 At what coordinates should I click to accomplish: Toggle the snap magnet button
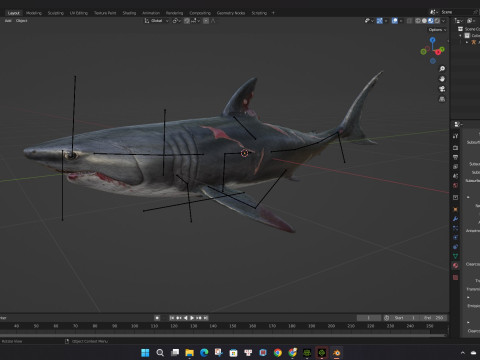click(x=187, y=21)
